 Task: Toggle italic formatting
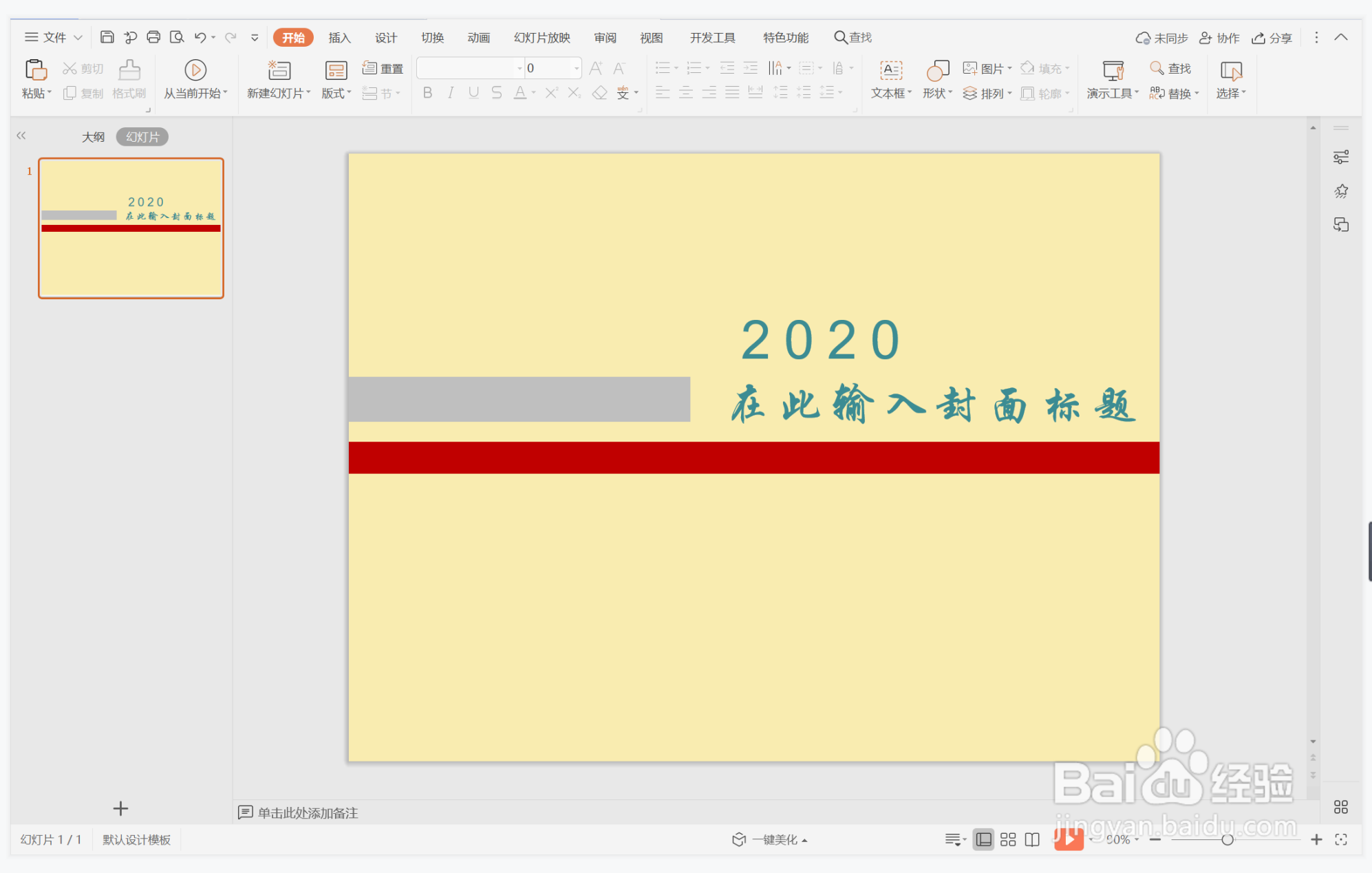click(x=450, y=92)
